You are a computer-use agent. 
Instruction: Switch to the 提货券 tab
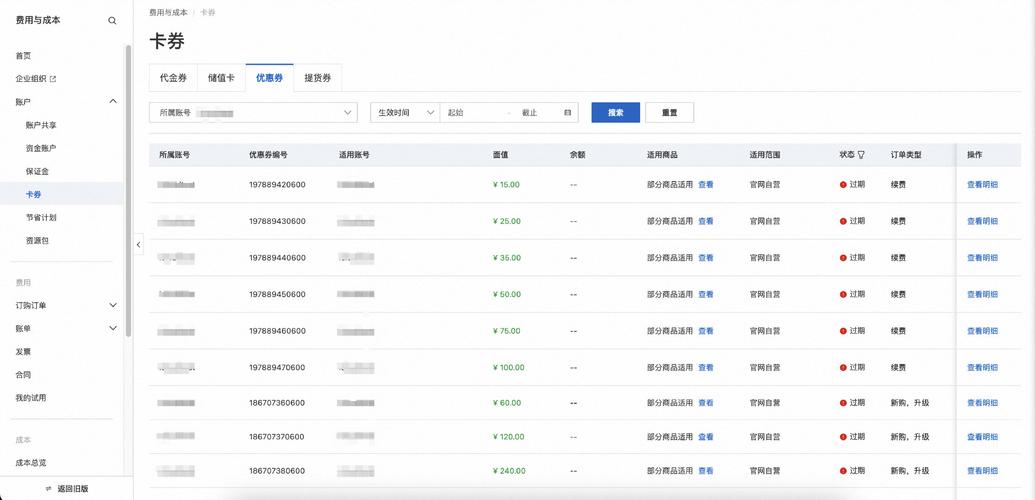point(318,78)
